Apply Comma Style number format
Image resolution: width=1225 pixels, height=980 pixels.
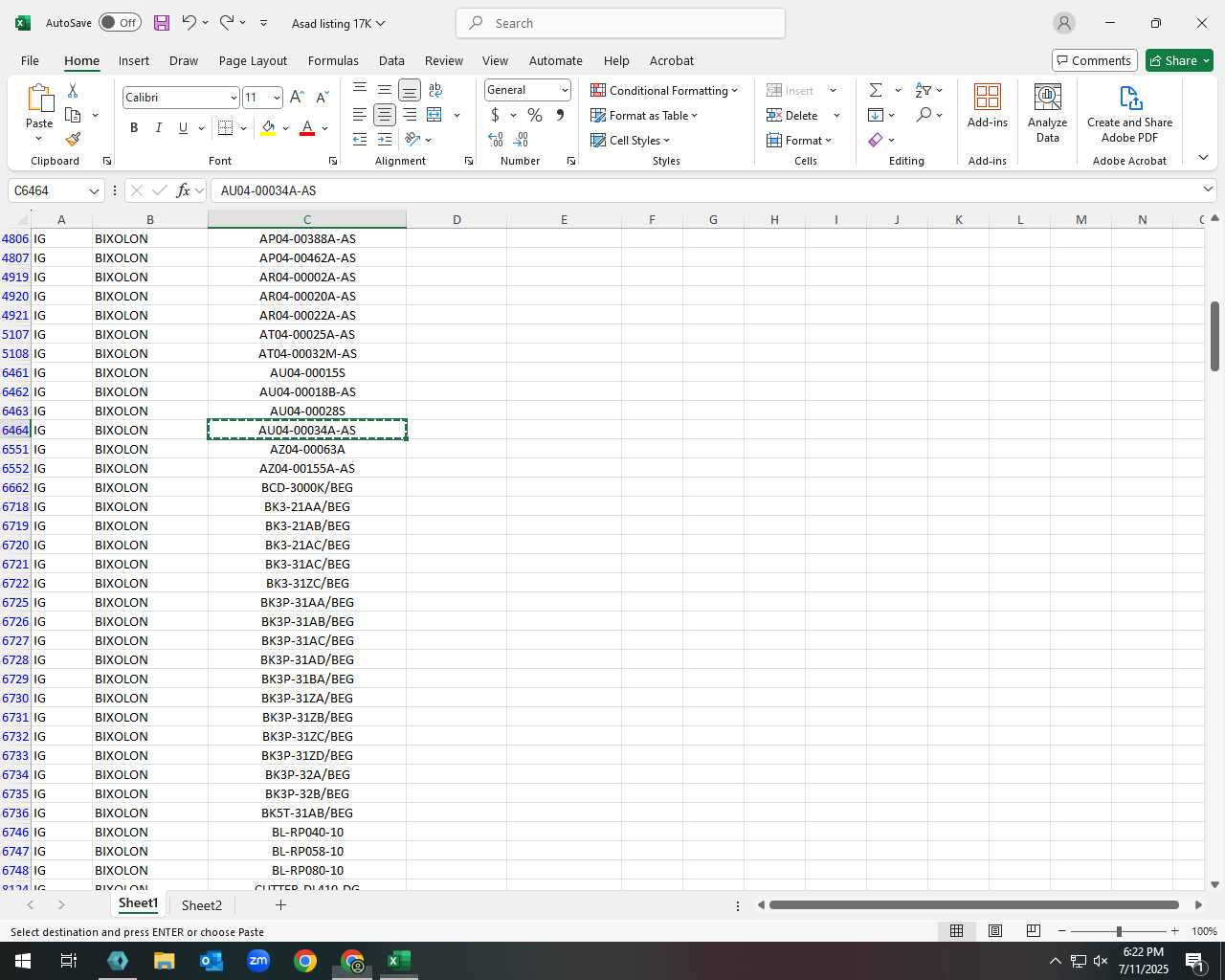[560, 115]
